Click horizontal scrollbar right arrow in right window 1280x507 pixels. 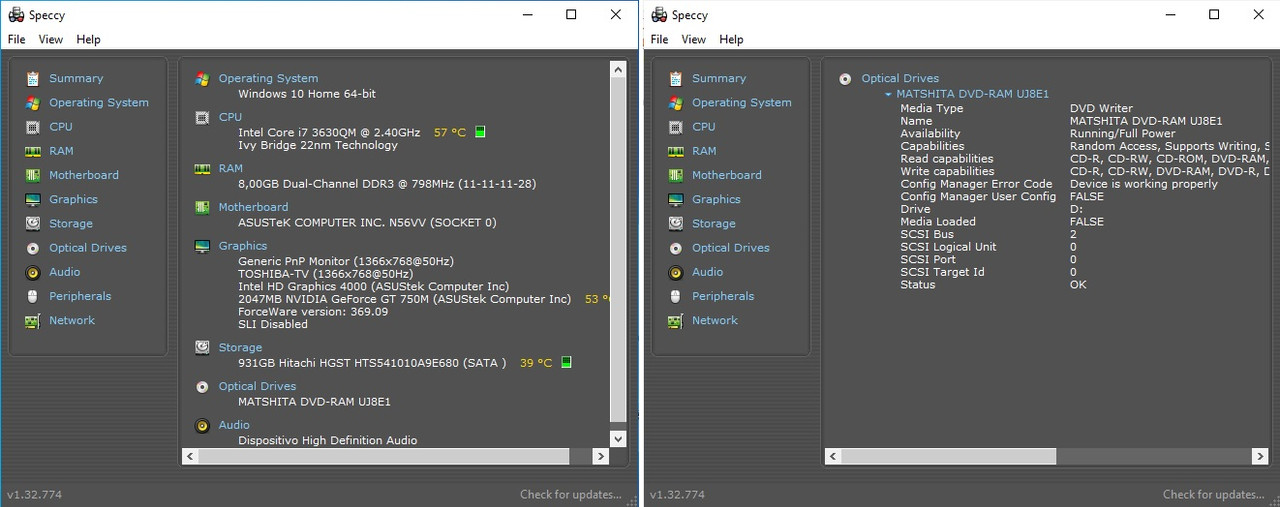pyautogui.click(x=1260, y=456)
